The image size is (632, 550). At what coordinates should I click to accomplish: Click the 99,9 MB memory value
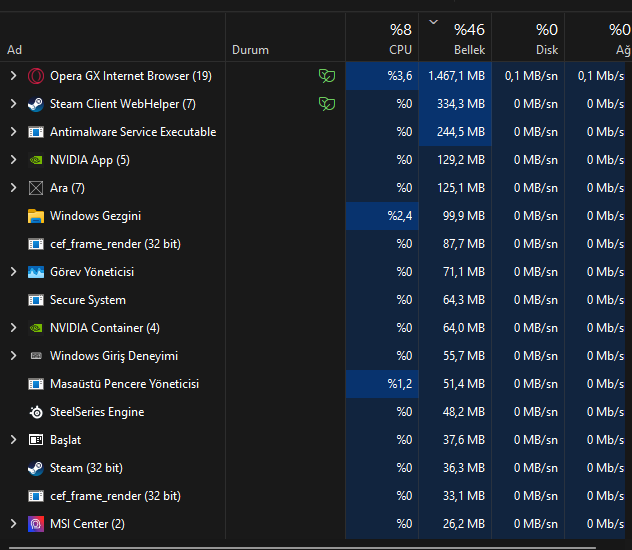click(464, 216)
